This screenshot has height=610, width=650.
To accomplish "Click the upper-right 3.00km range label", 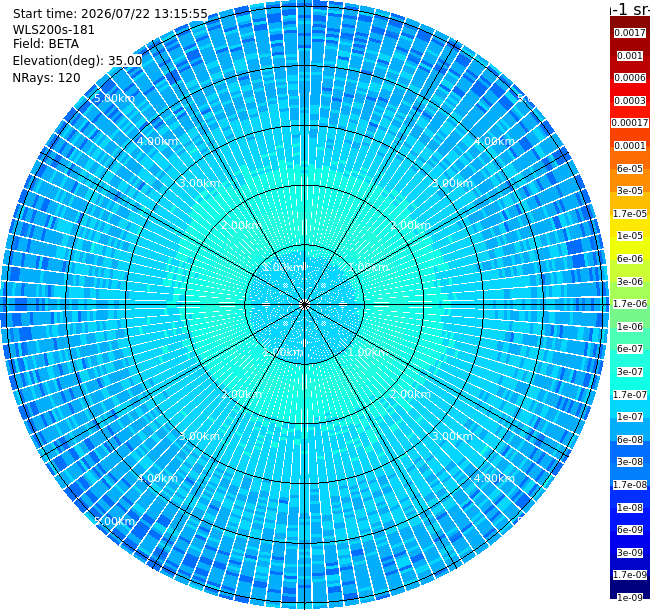I will (452, 183).
